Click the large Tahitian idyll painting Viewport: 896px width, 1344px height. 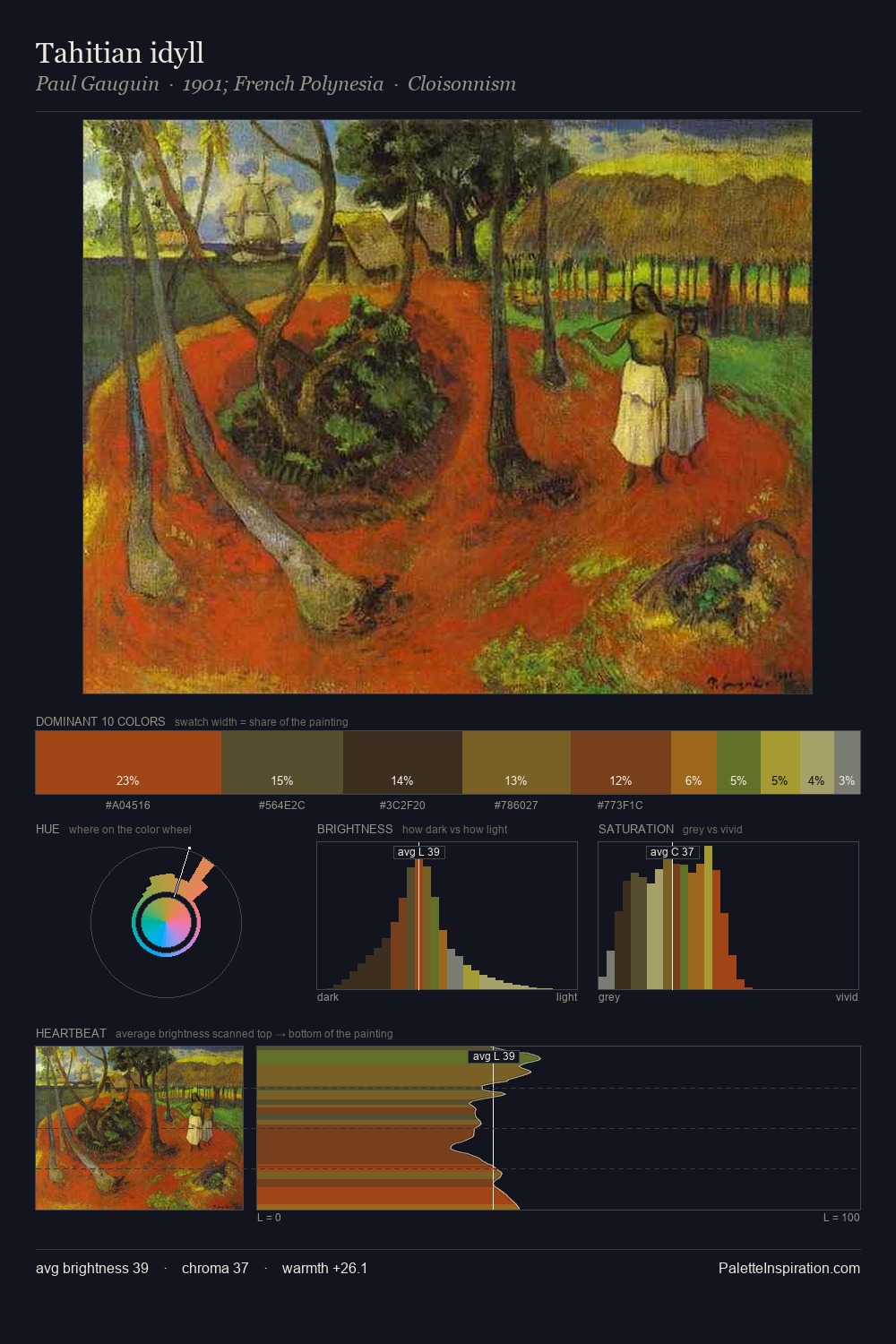click(448, 407)
